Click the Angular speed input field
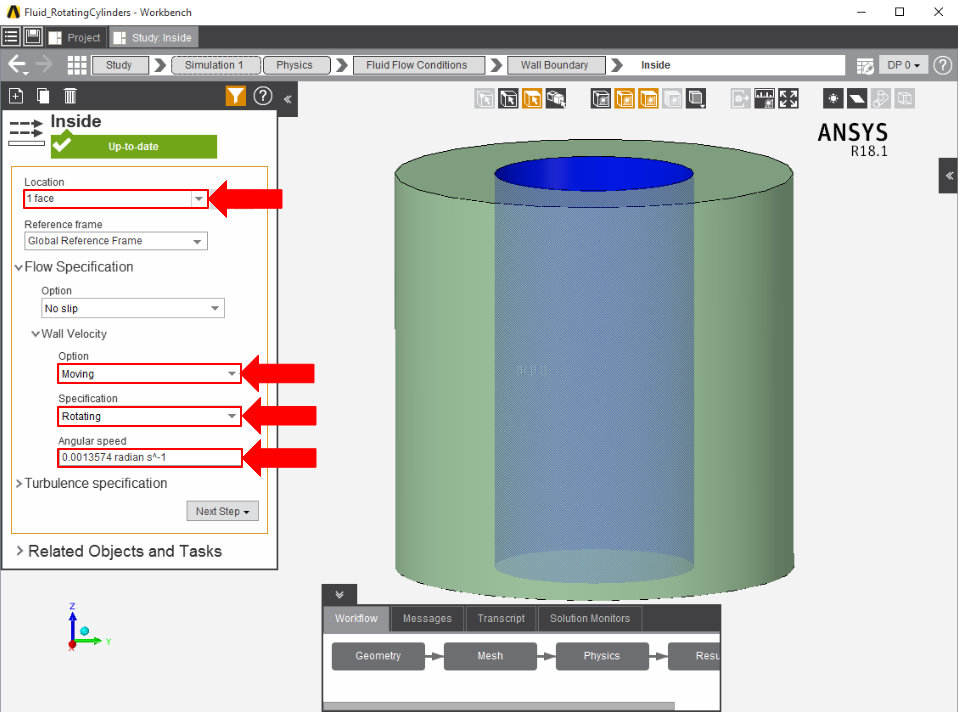958x712 pixels. 150,457
